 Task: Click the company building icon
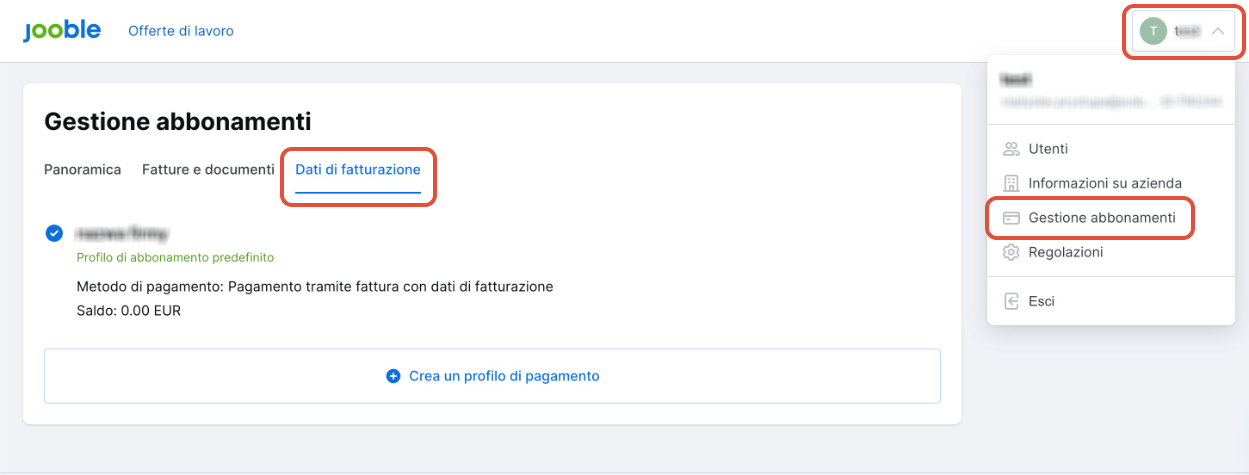pyautogui.click(x=1011, y=183)
